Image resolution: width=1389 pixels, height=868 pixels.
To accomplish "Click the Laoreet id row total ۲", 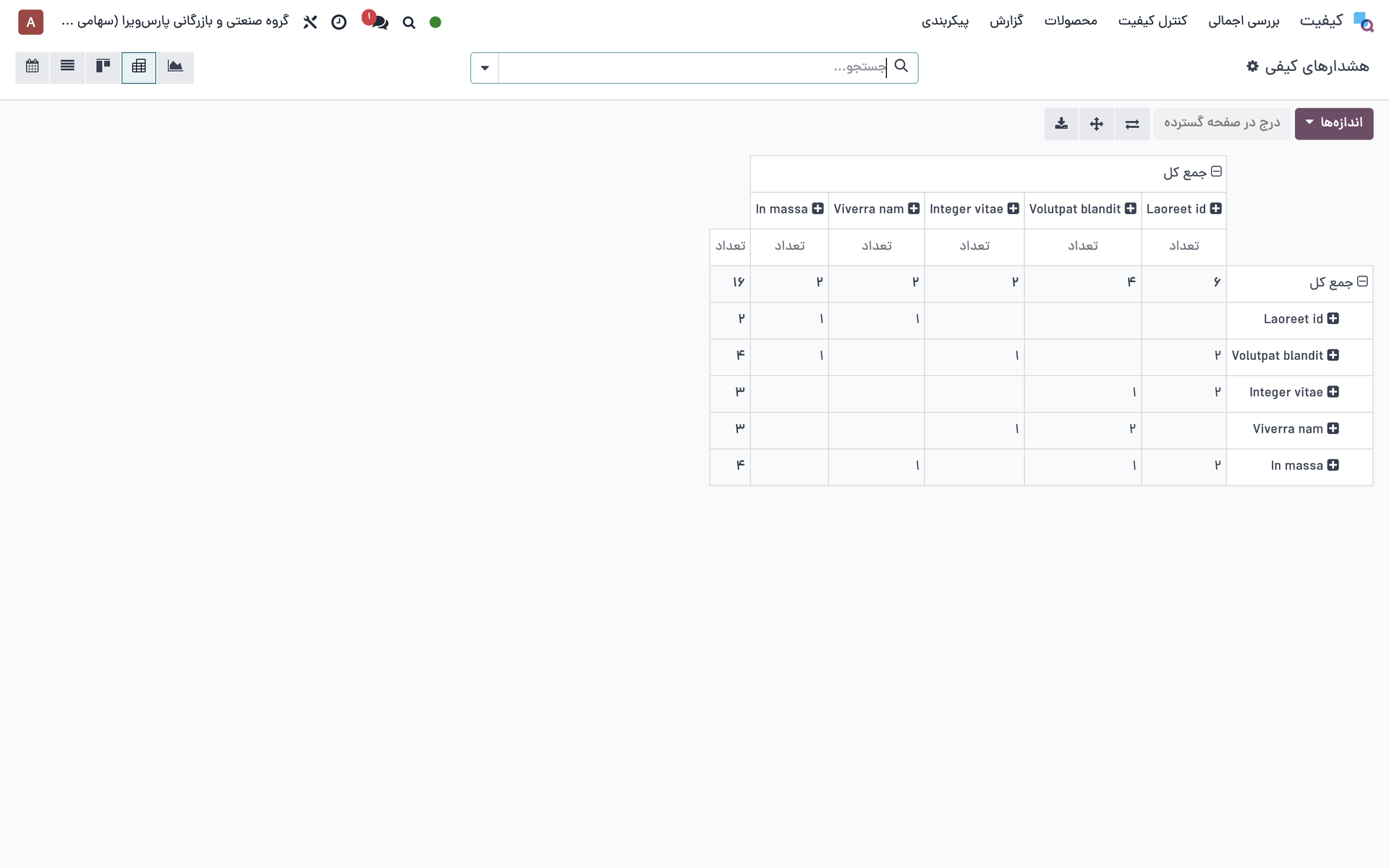I will click(730, 320).
